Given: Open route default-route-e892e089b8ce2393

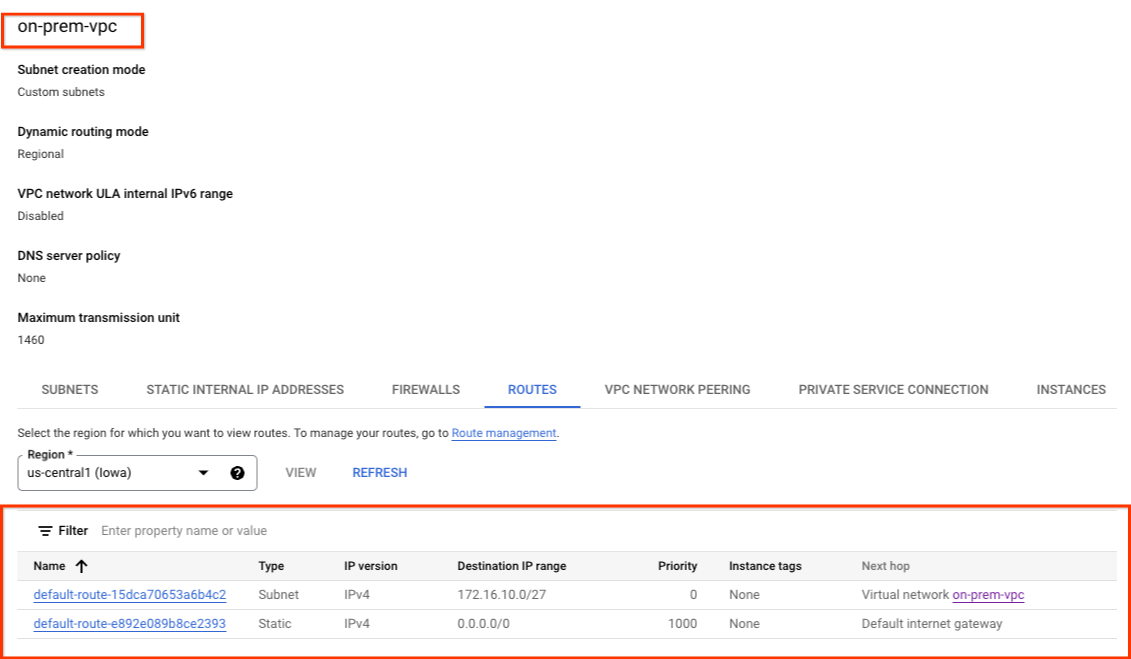Looking at the screenshot, I should click(130, 624).
